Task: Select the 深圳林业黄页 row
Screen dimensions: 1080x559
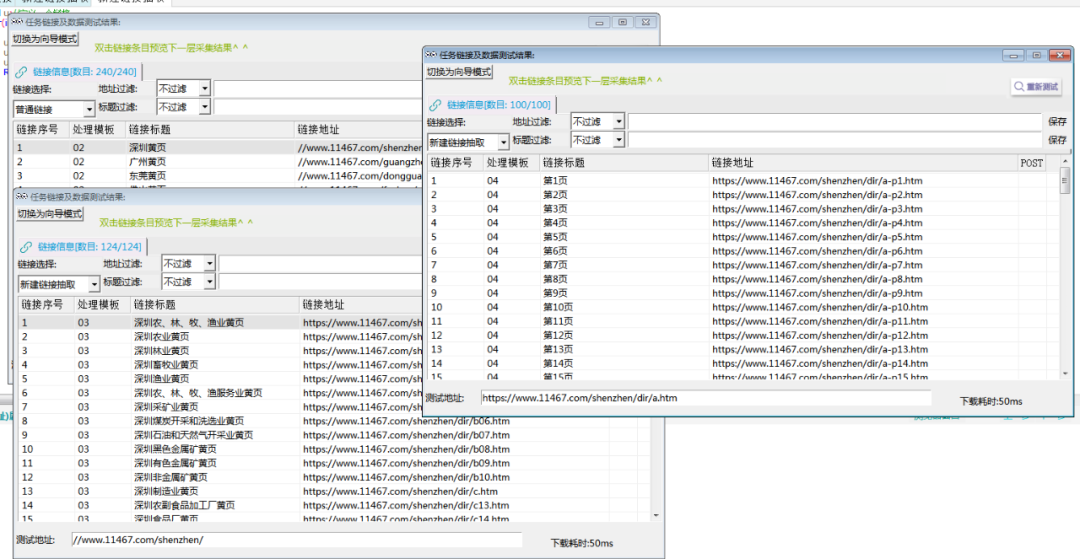Action: point(220,350)
